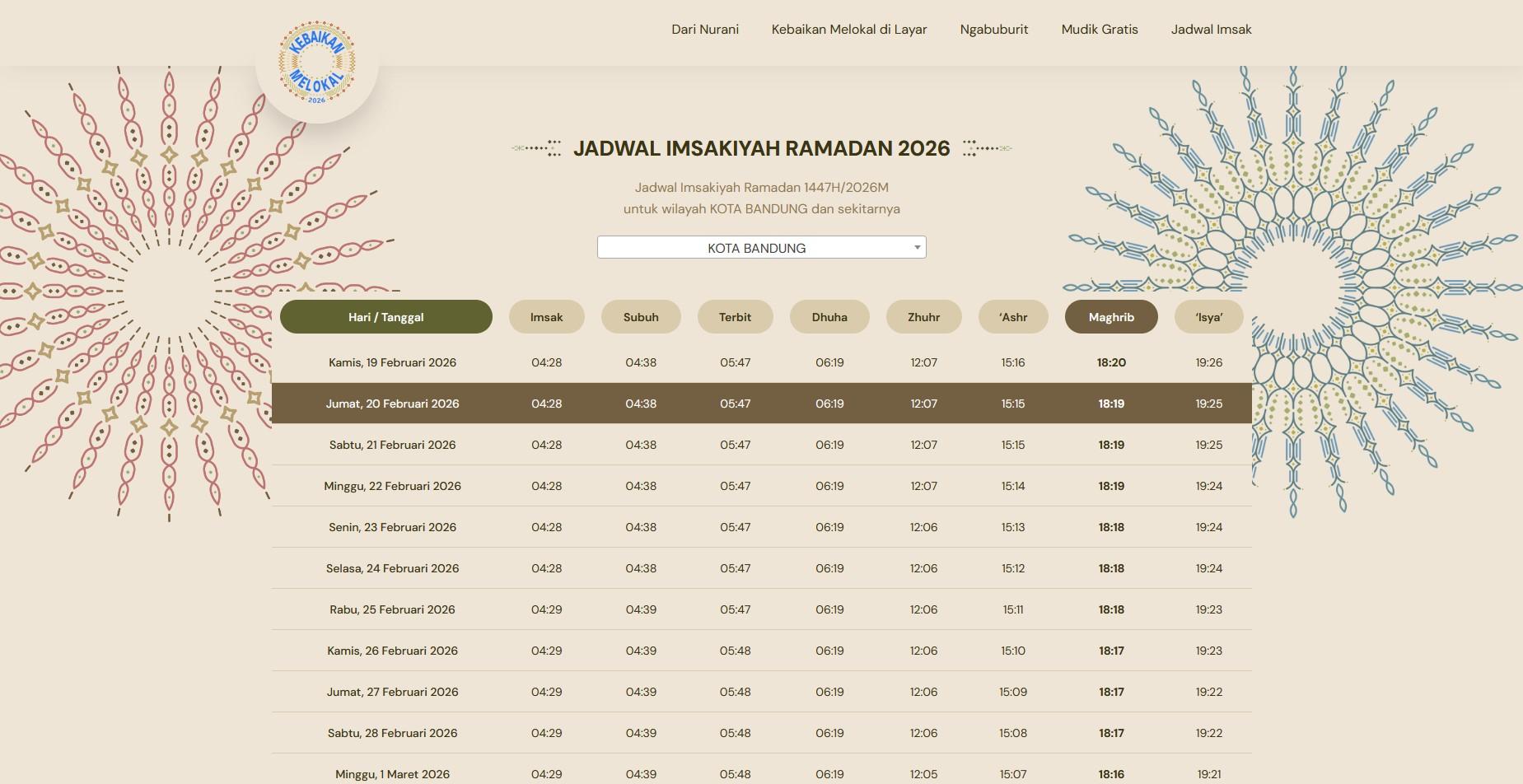Open the Jadwal Imsak menu

coord(1211,30)
